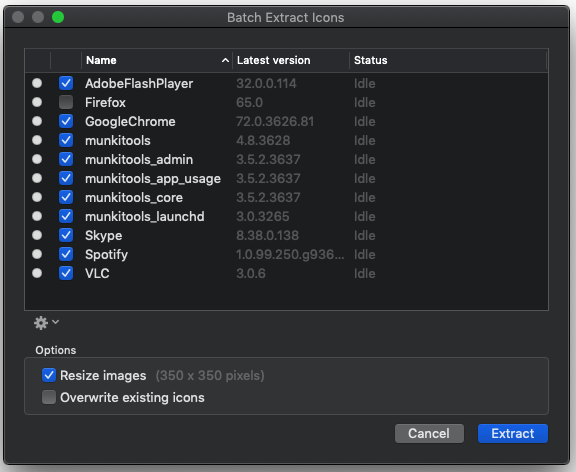
Task: Click the status dot beside Spotify
Action: click(37, 254)
